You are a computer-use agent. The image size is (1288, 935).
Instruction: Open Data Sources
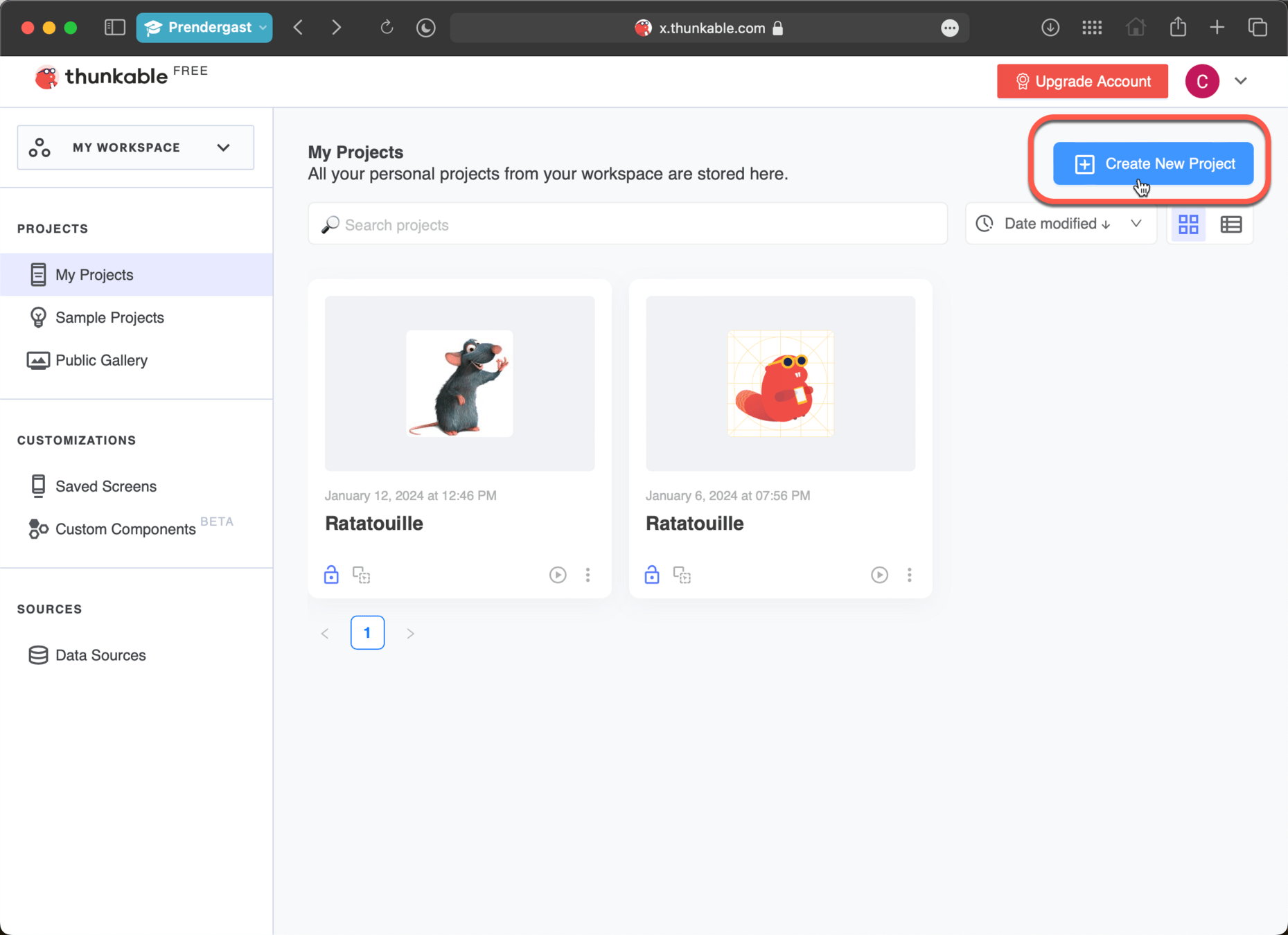[100, 654]
